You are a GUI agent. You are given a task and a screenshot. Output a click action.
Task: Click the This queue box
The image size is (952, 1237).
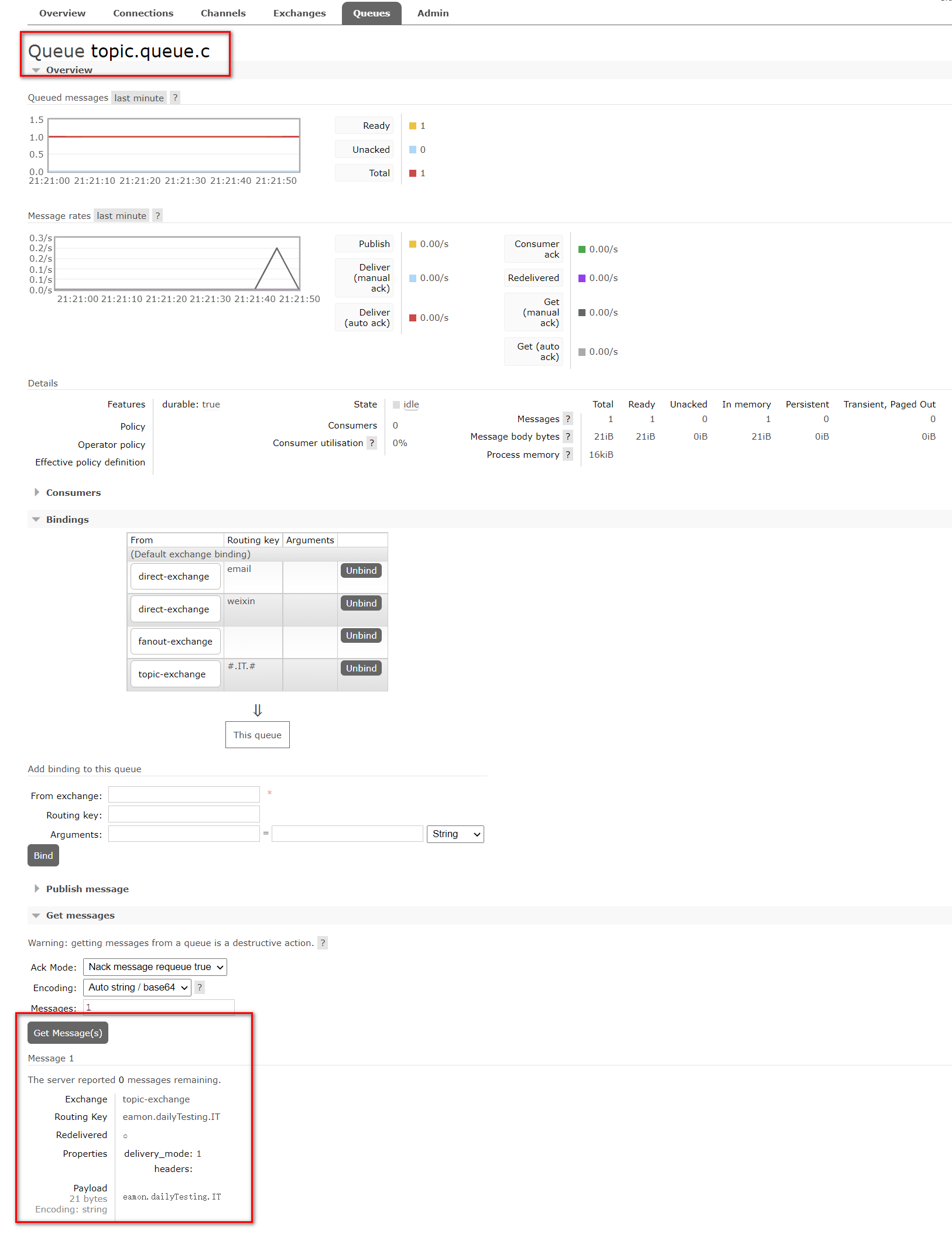click(x=258, y=735)
